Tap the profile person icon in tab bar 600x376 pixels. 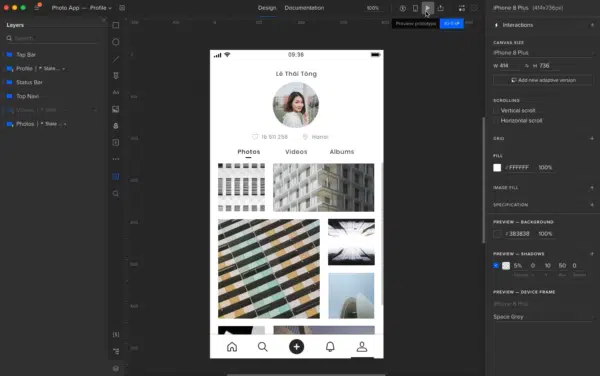[362, 347]
